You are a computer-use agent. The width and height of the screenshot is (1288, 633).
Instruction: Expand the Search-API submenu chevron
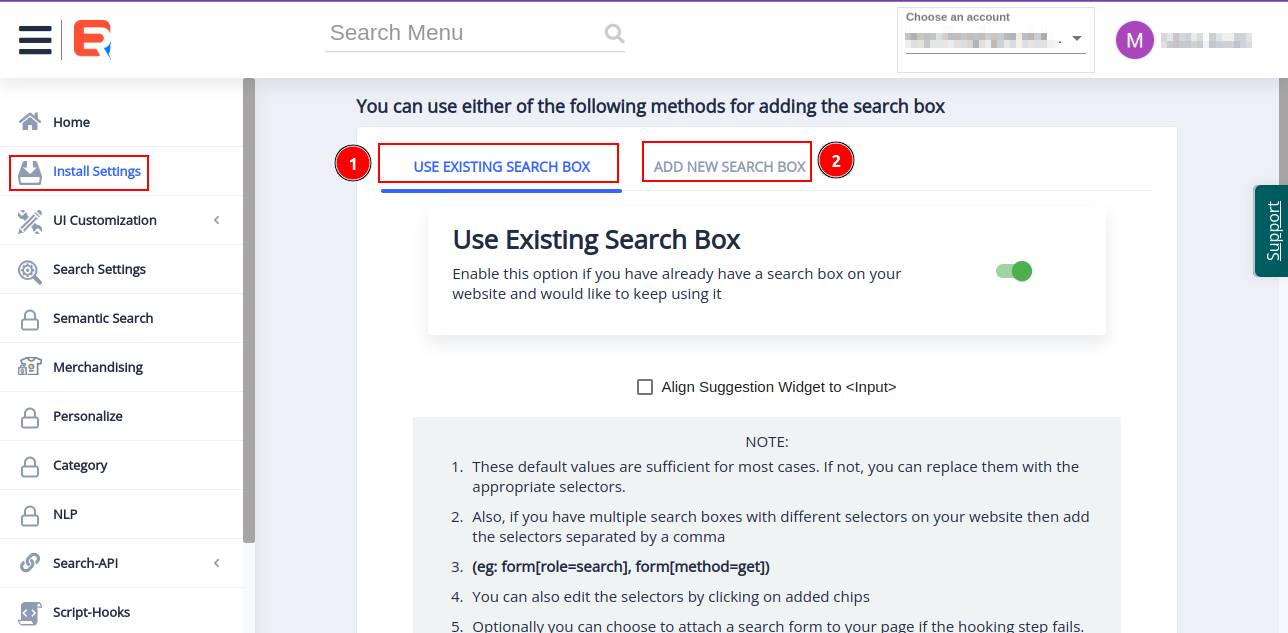217,563
